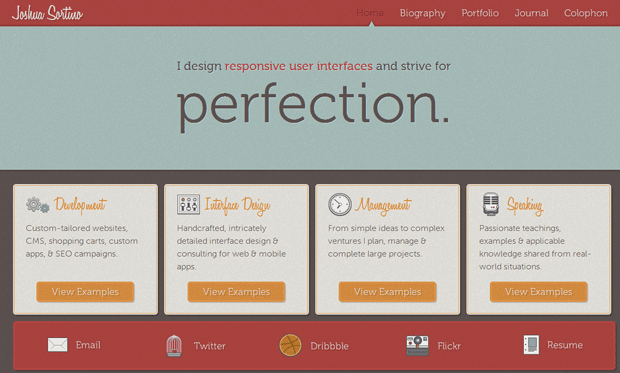Open the Colophon nav link
Image resolution: width=620 pixels, height=373 pixels.
(x=586, y=13)
